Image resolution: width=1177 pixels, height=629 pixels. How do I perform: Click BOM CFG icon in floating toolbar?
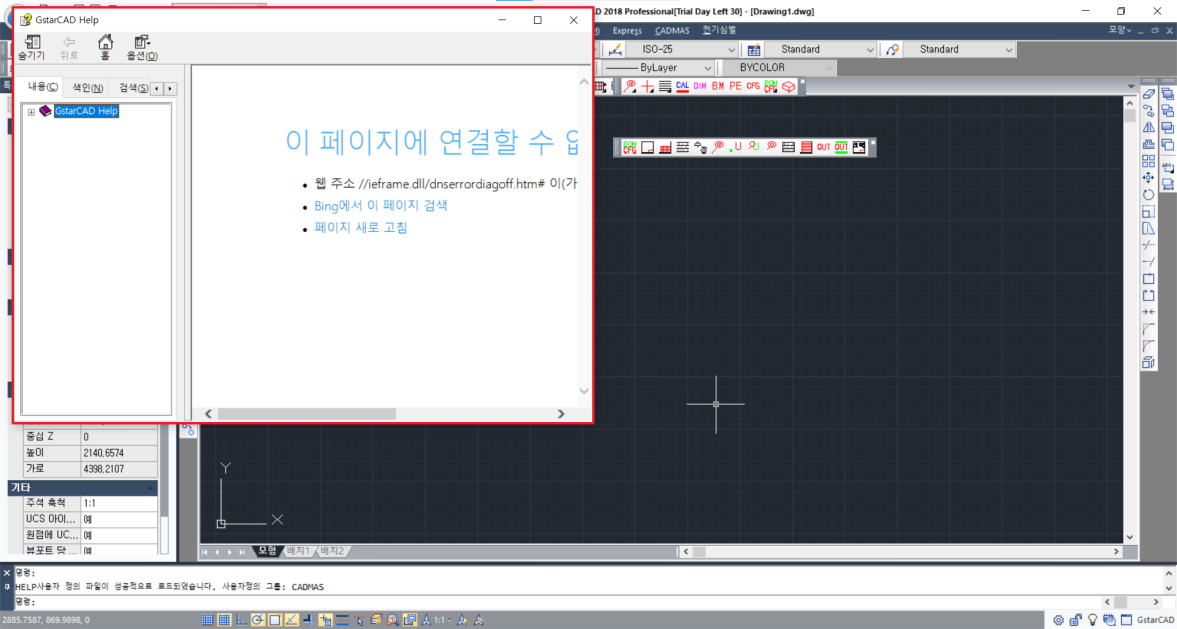[630, 147]
